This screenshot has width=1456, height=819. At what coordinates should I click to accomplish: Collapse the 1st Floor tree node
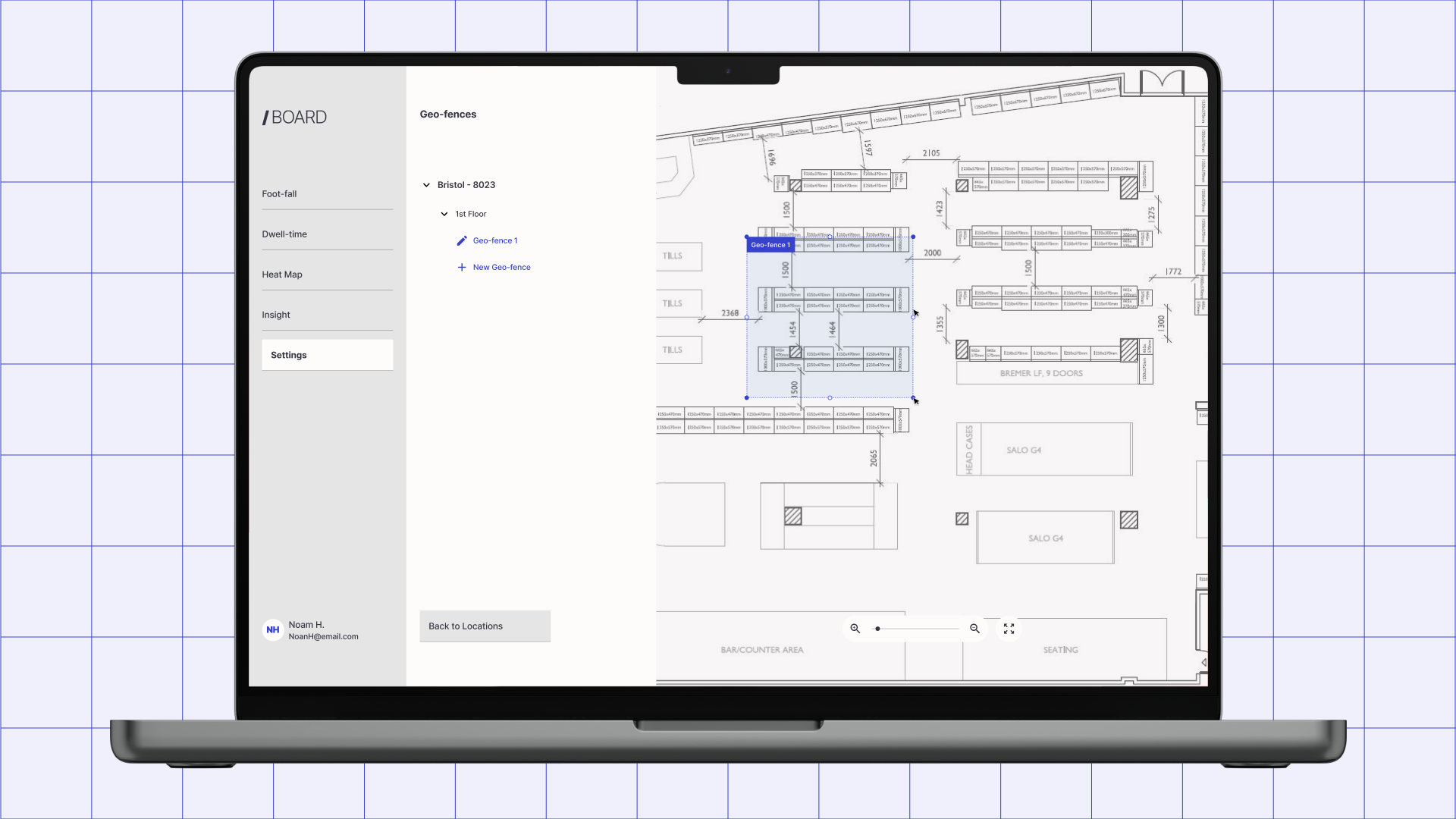(444, 214)
